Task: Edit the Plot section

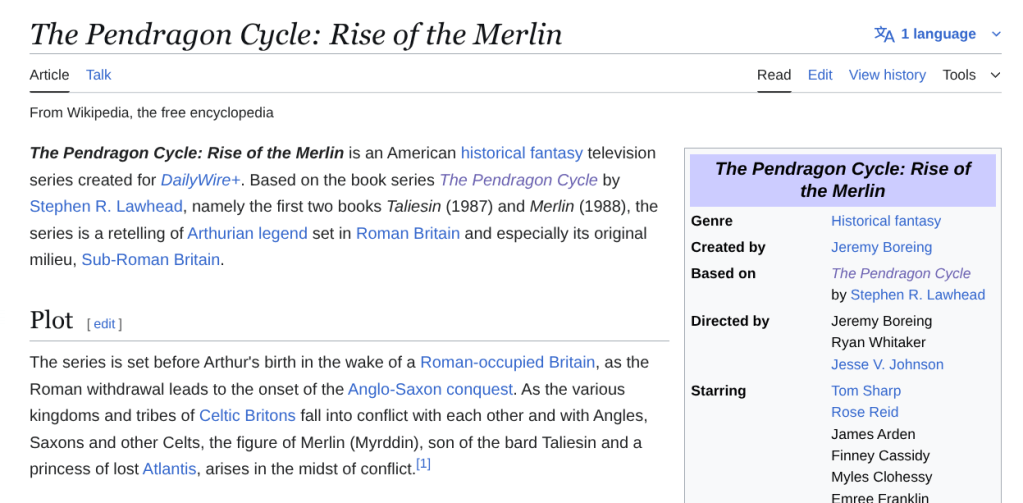Action: tap(104, 324)
